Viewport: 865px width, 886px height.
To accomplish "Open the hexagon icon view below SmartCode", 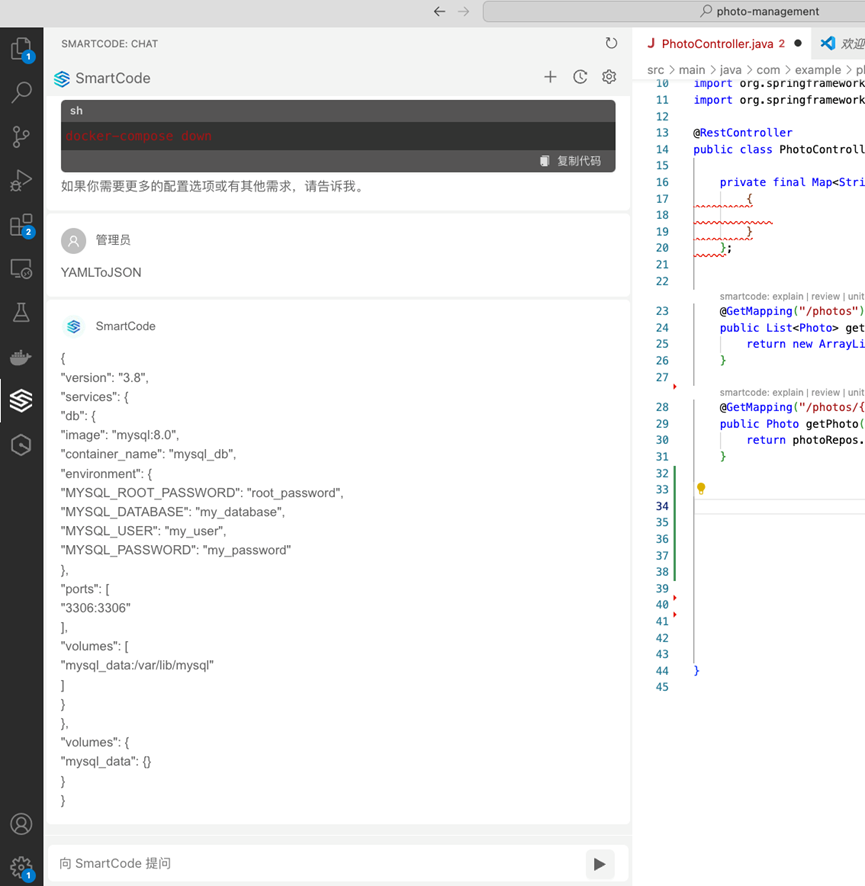I will click(x=21, y=445).
